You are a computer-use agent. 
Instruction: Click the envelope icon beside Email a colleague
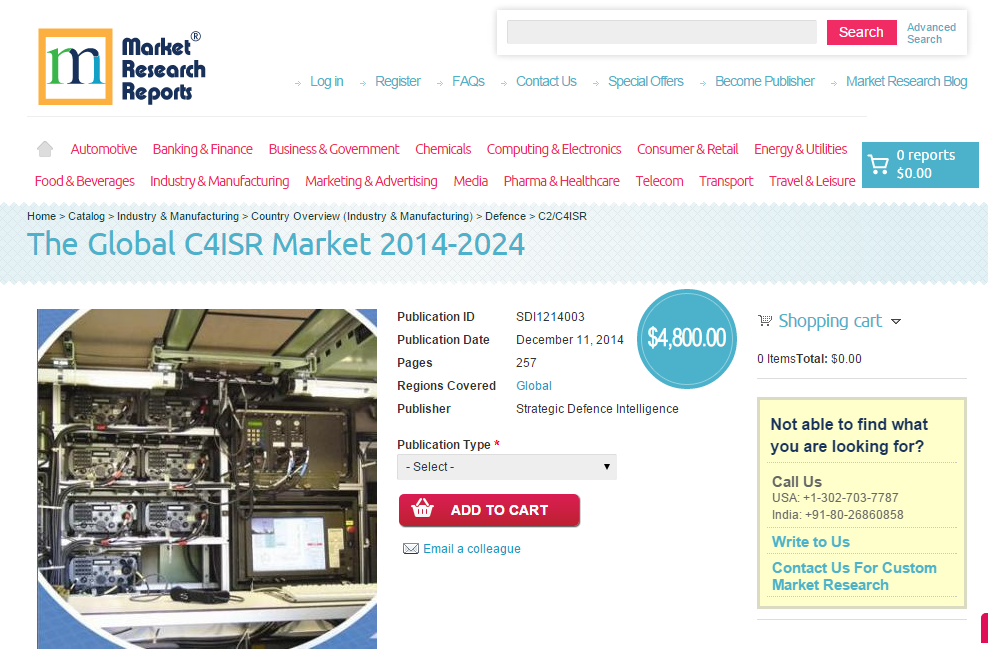coord(411,548)
